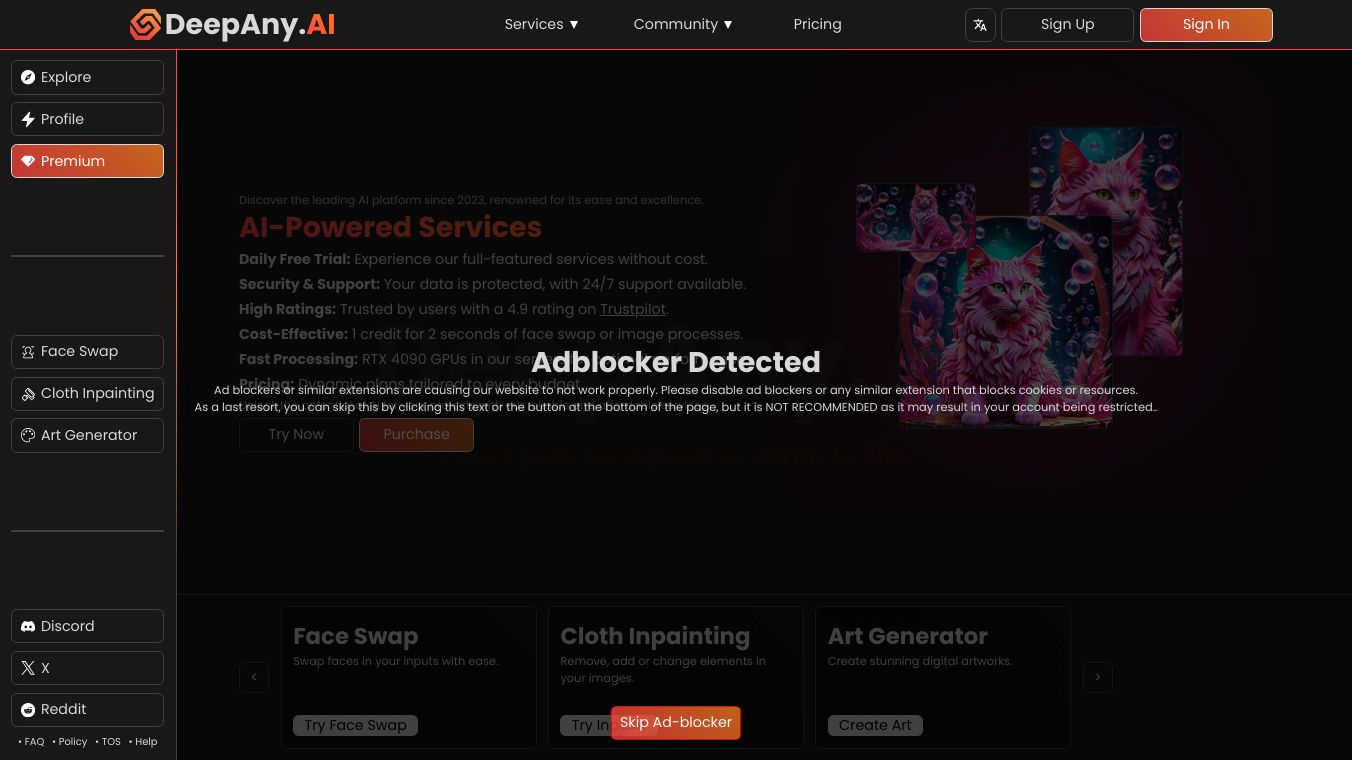Screen dimensions: 1352x760
Task: Go to Profile in the sidebar
Action: point(87,119)
